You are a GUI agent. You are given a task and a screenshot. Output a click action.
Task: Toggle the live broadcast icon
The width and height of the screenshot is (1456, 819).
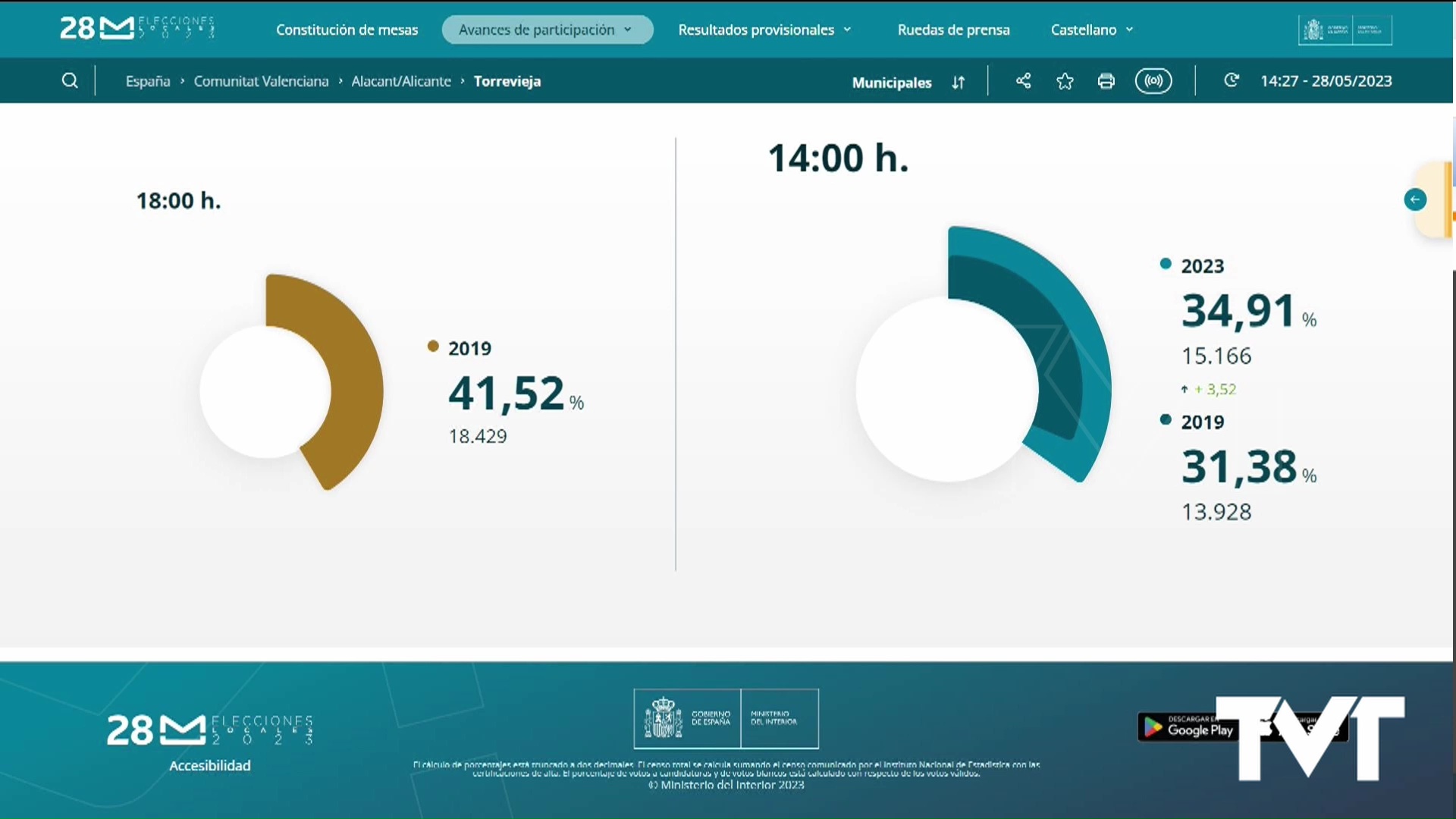(1153, 81)
